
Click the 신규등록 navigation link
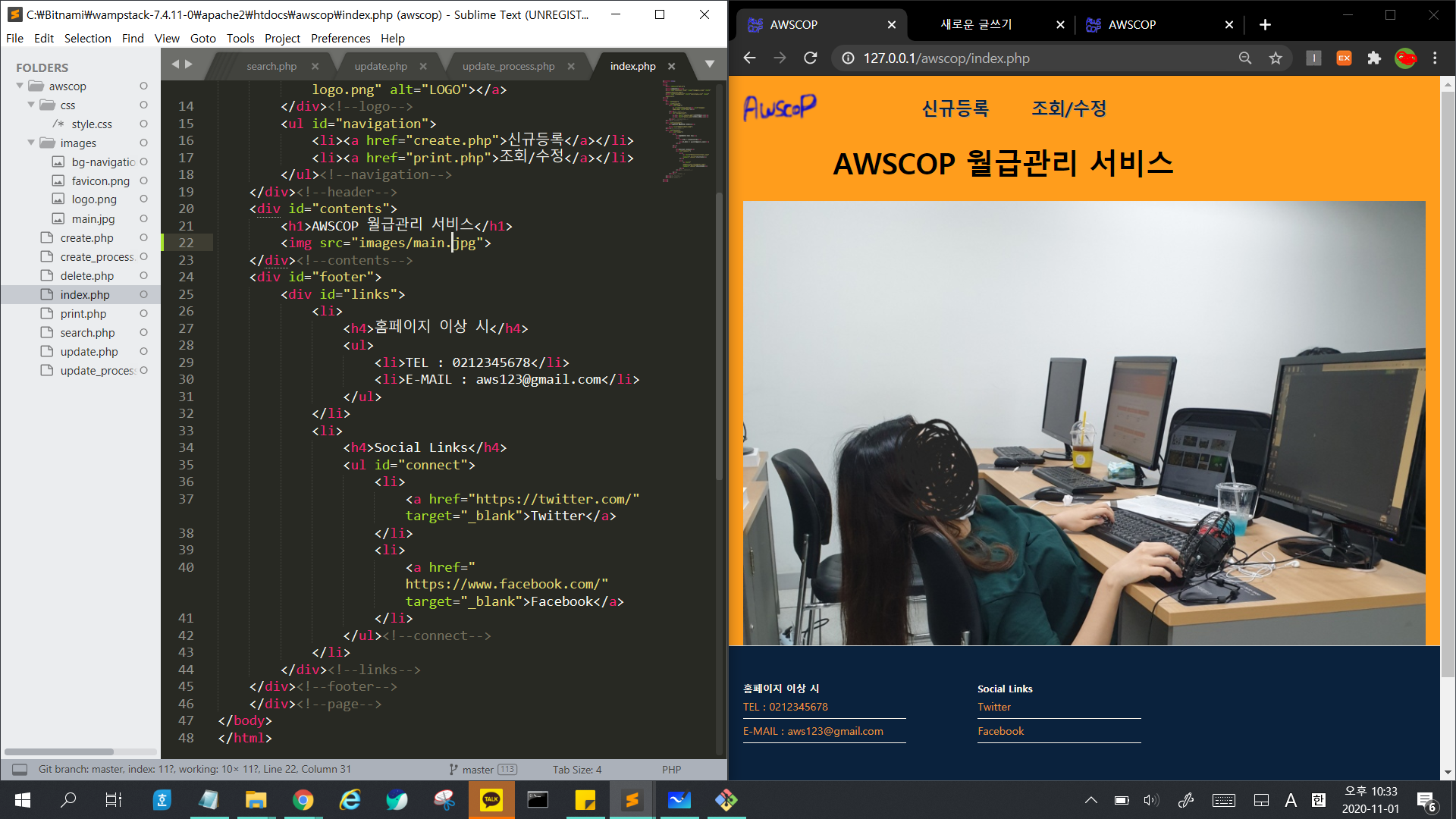point(955,108)
